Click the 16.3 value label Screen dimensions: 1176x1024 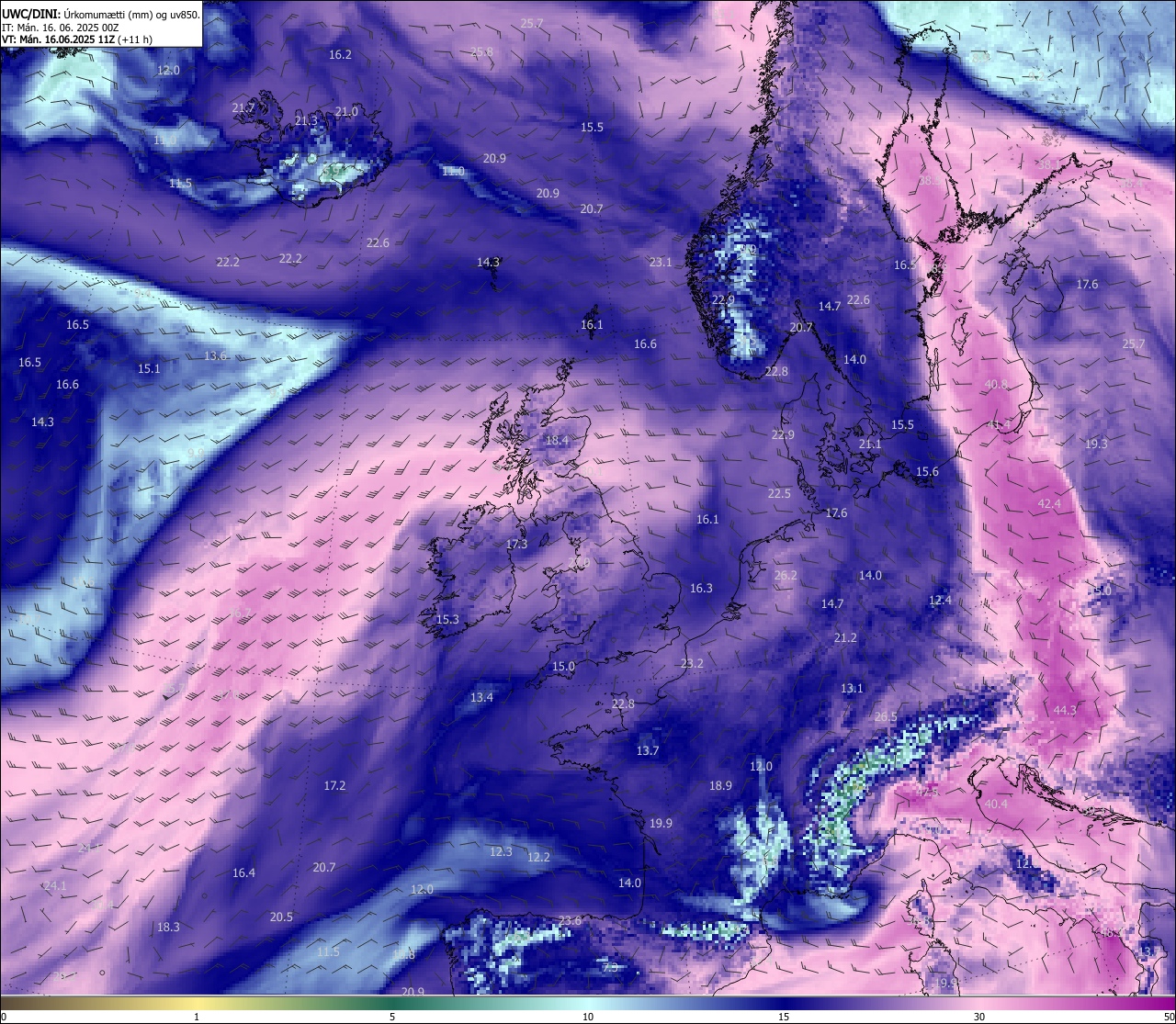701,589
